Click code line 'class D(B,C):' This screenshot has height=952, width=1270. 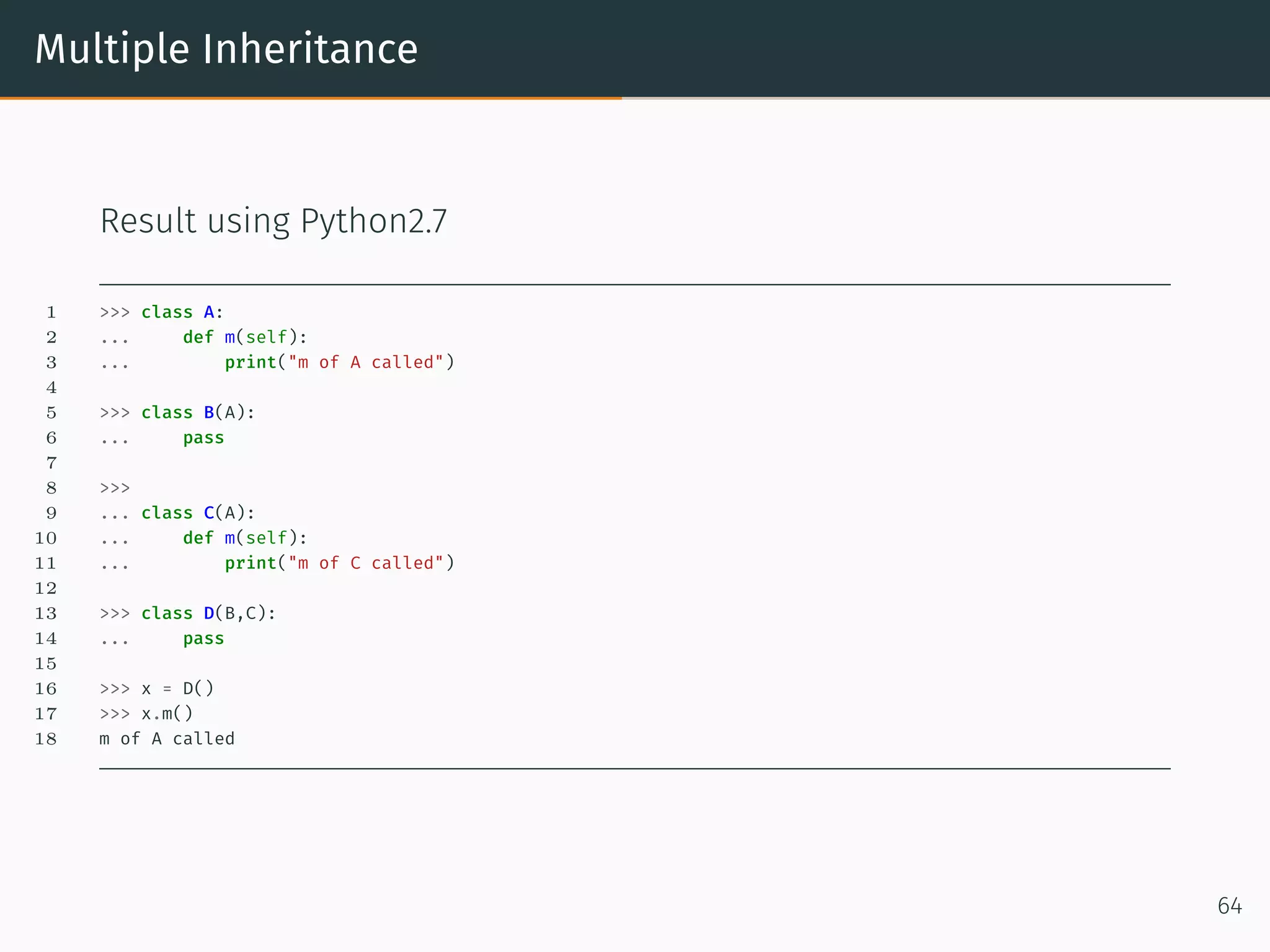tap(208, 614)
